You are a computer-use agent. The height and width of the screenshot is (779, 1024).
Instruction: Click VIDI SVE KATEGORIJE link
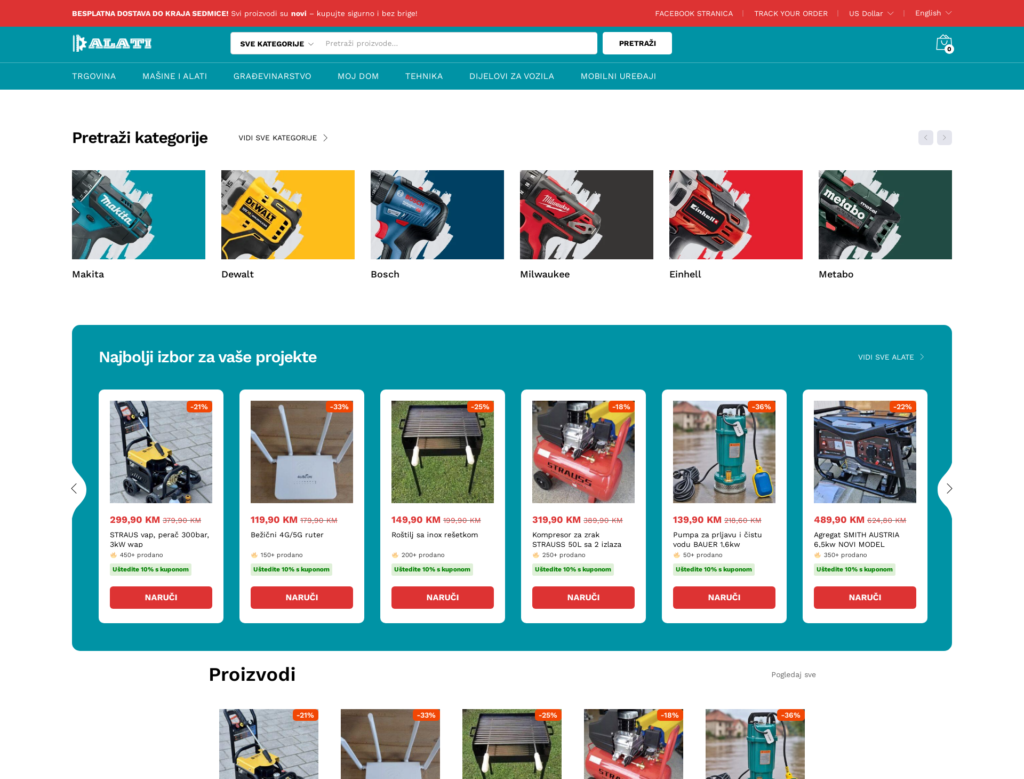click(283, 138)
